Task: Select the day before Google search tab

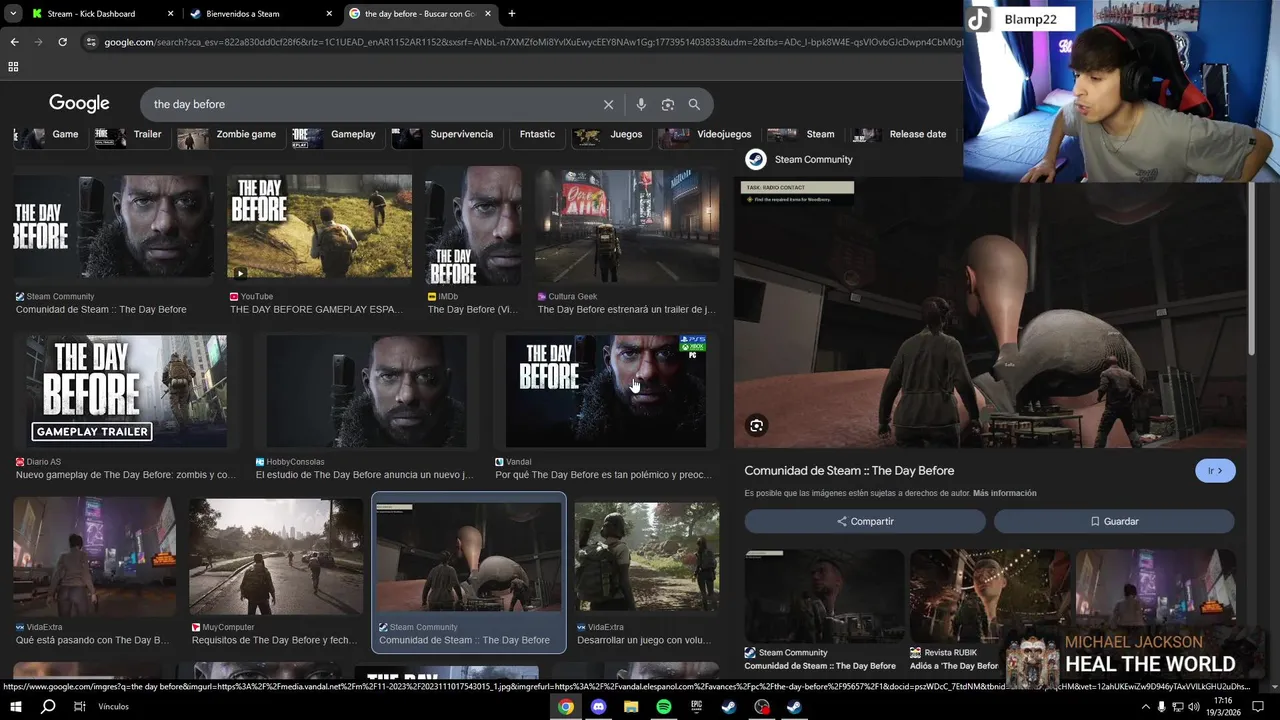Action: pyautogui.click(x=421, y=14)
